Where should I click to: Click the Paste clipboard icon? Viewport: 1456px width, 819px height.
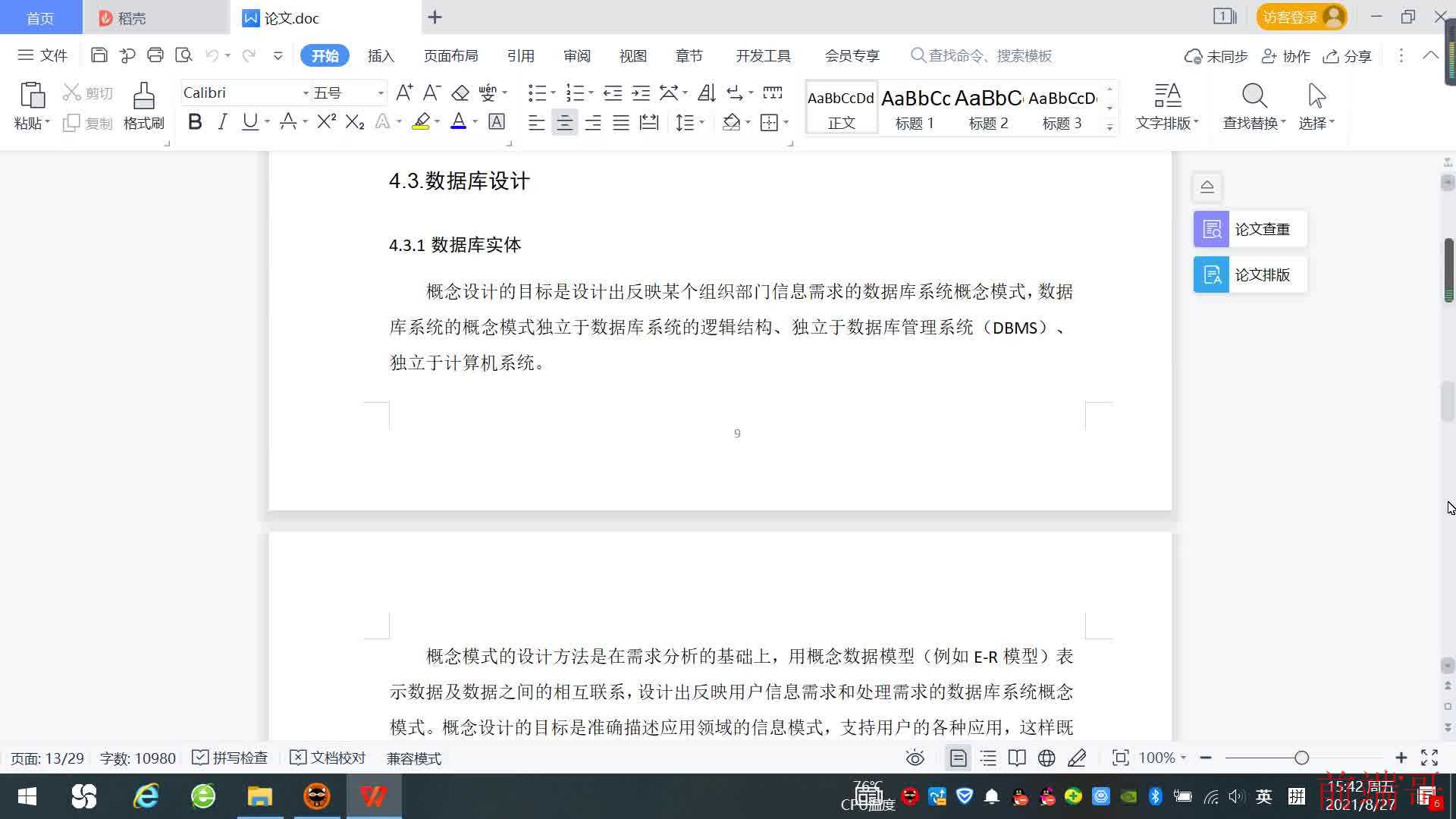(x=32, y=96)
